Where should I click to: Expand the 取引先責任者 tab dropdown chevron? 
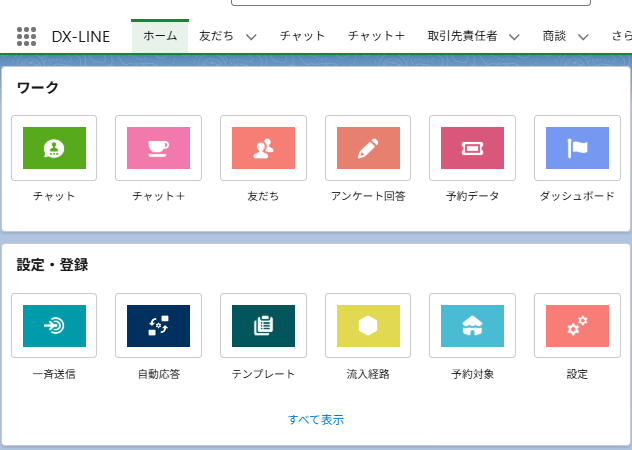click(514, 37)
